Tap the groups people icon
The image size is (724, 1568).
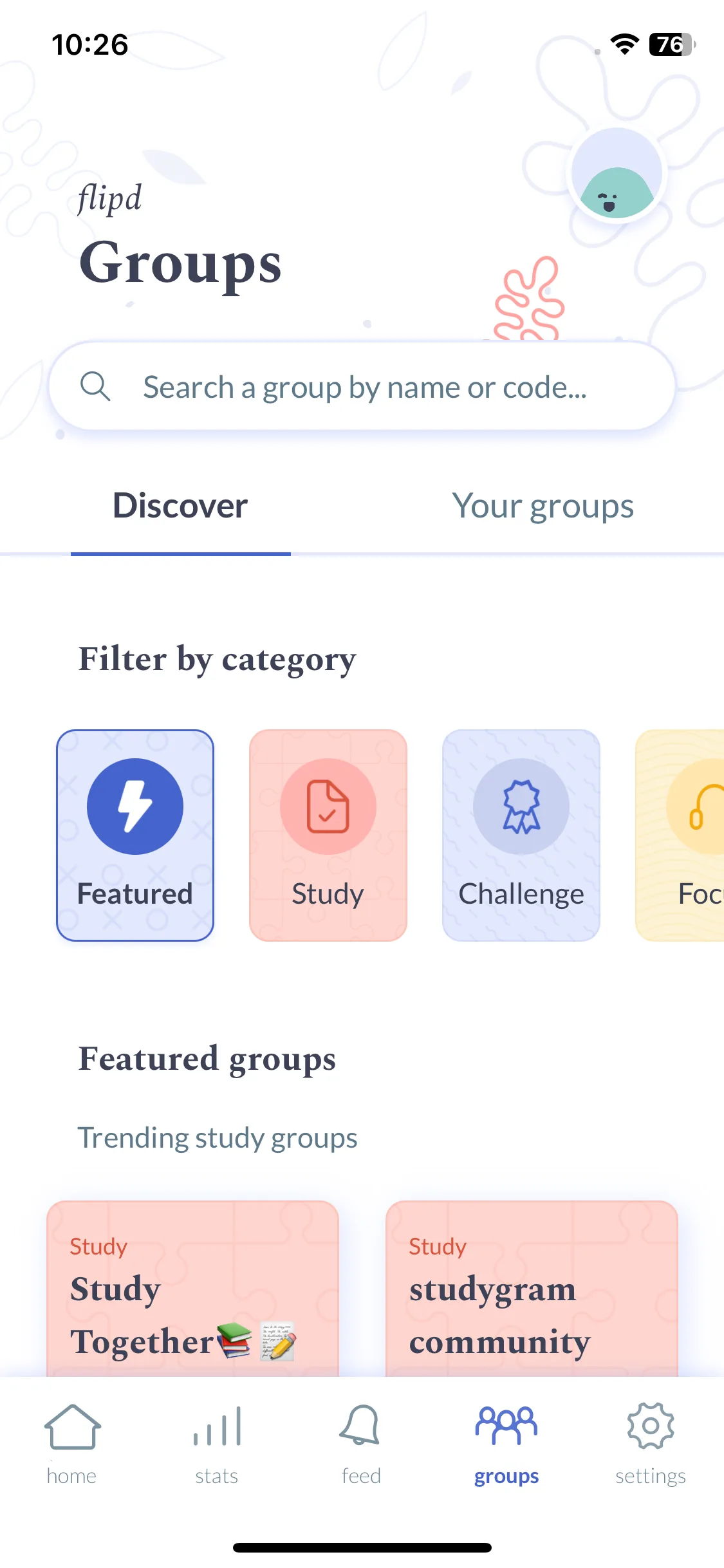[x=506, y=1426]
